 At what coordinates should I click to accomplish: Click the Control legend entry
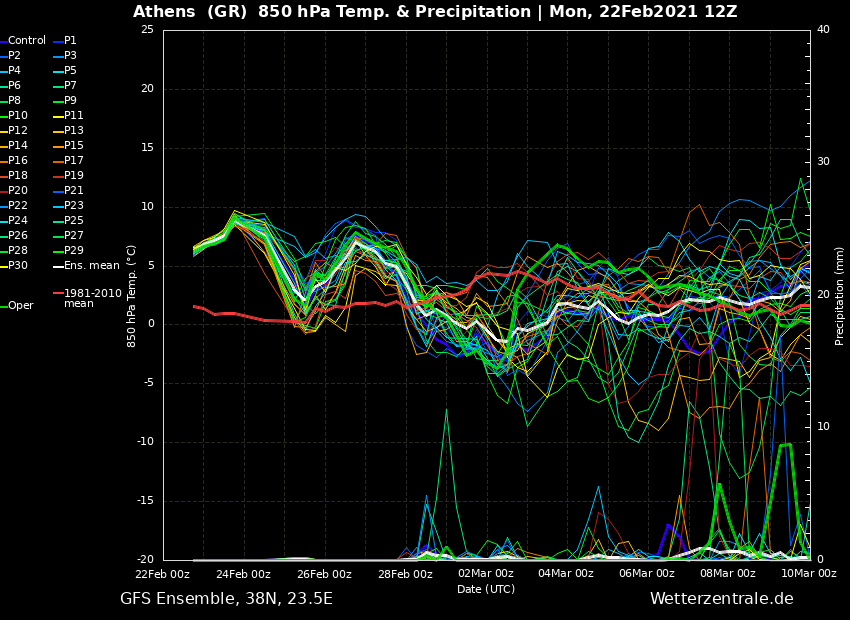pos(27,41)
